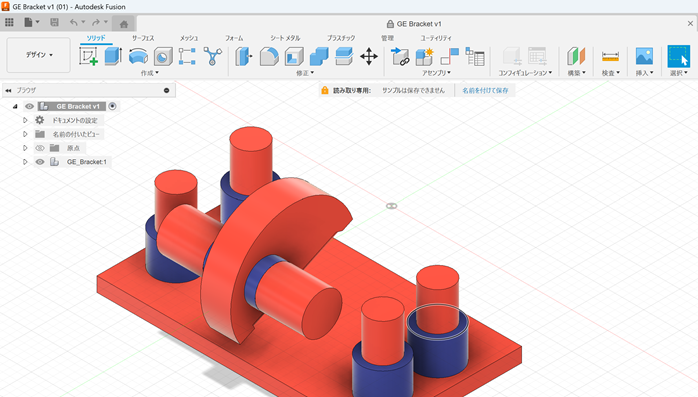
Task: Go to the Home tab icon
Action: point(124,24)
